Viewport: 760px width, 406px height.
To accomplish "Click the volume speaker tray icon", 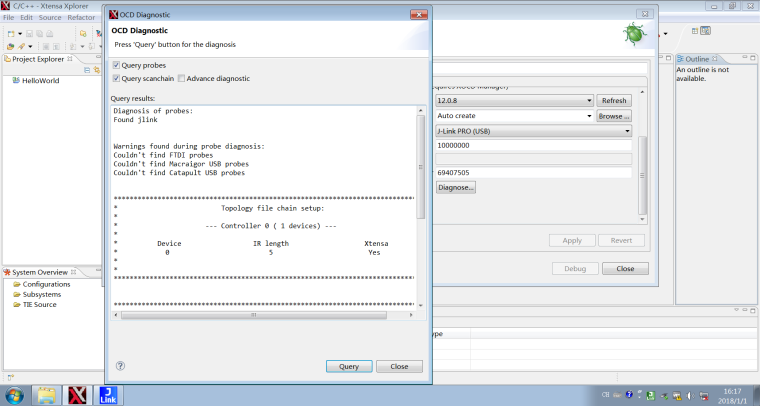I will pos(691,395).
